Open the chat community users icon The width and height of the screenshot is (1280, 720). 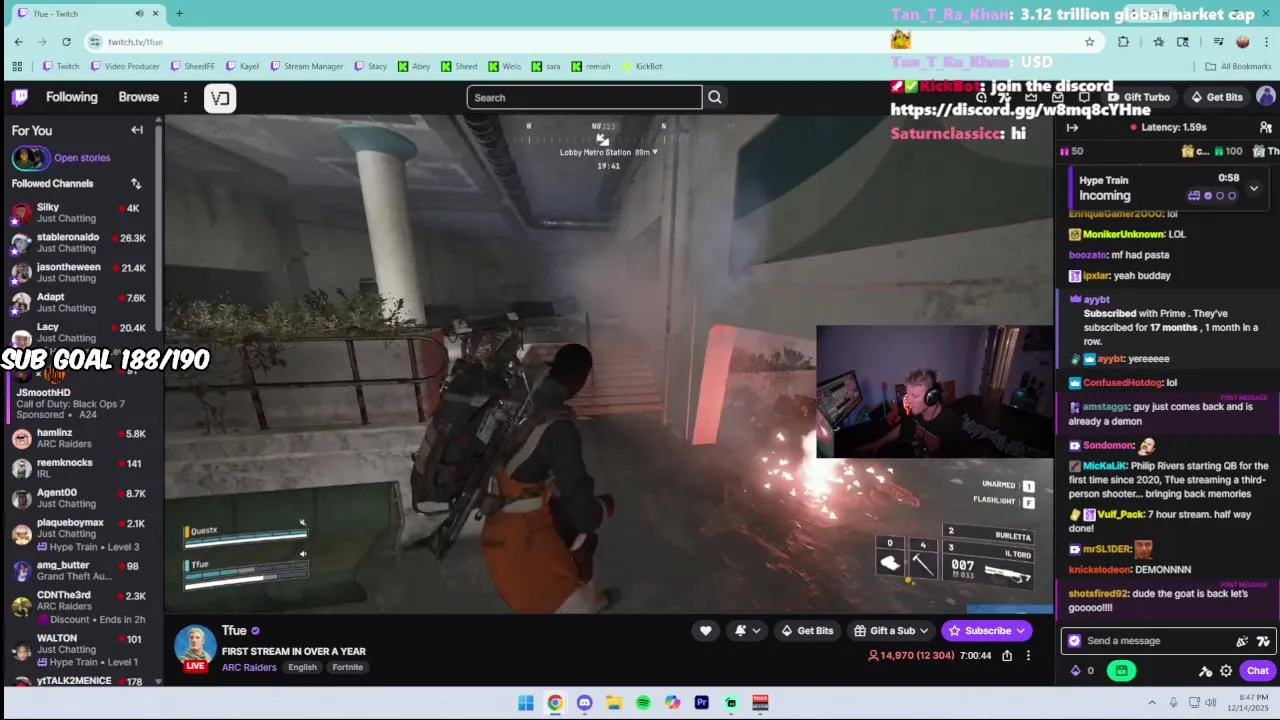click(1265, 128)
